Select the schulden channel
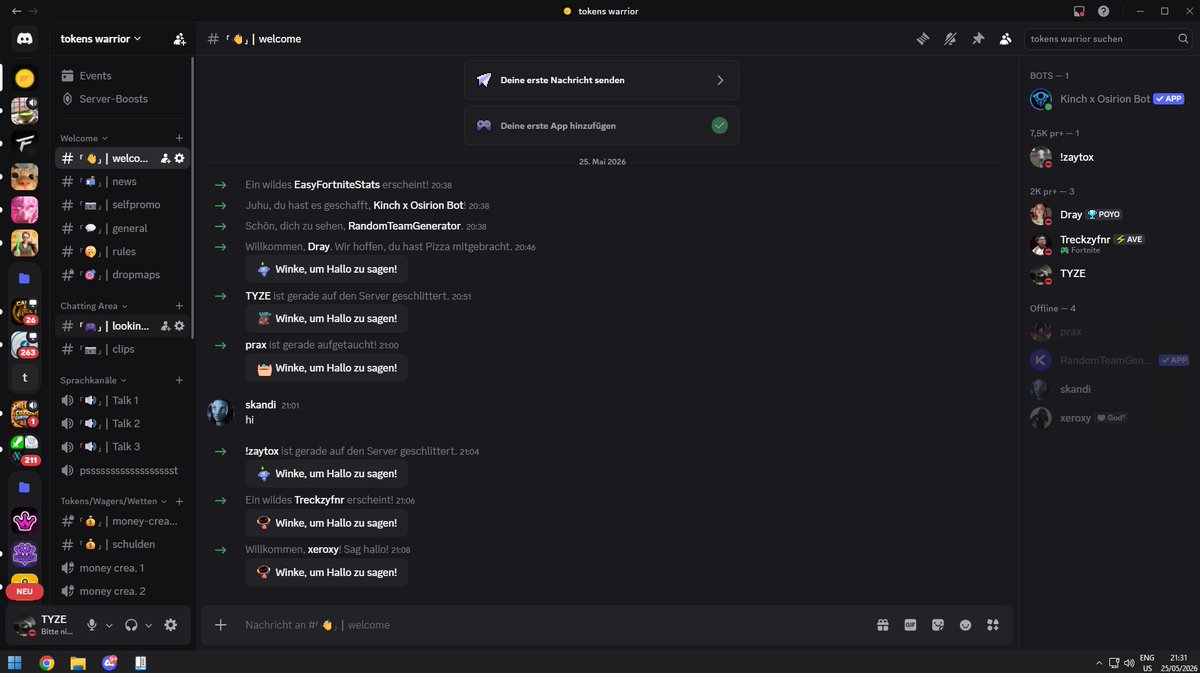 124,544
